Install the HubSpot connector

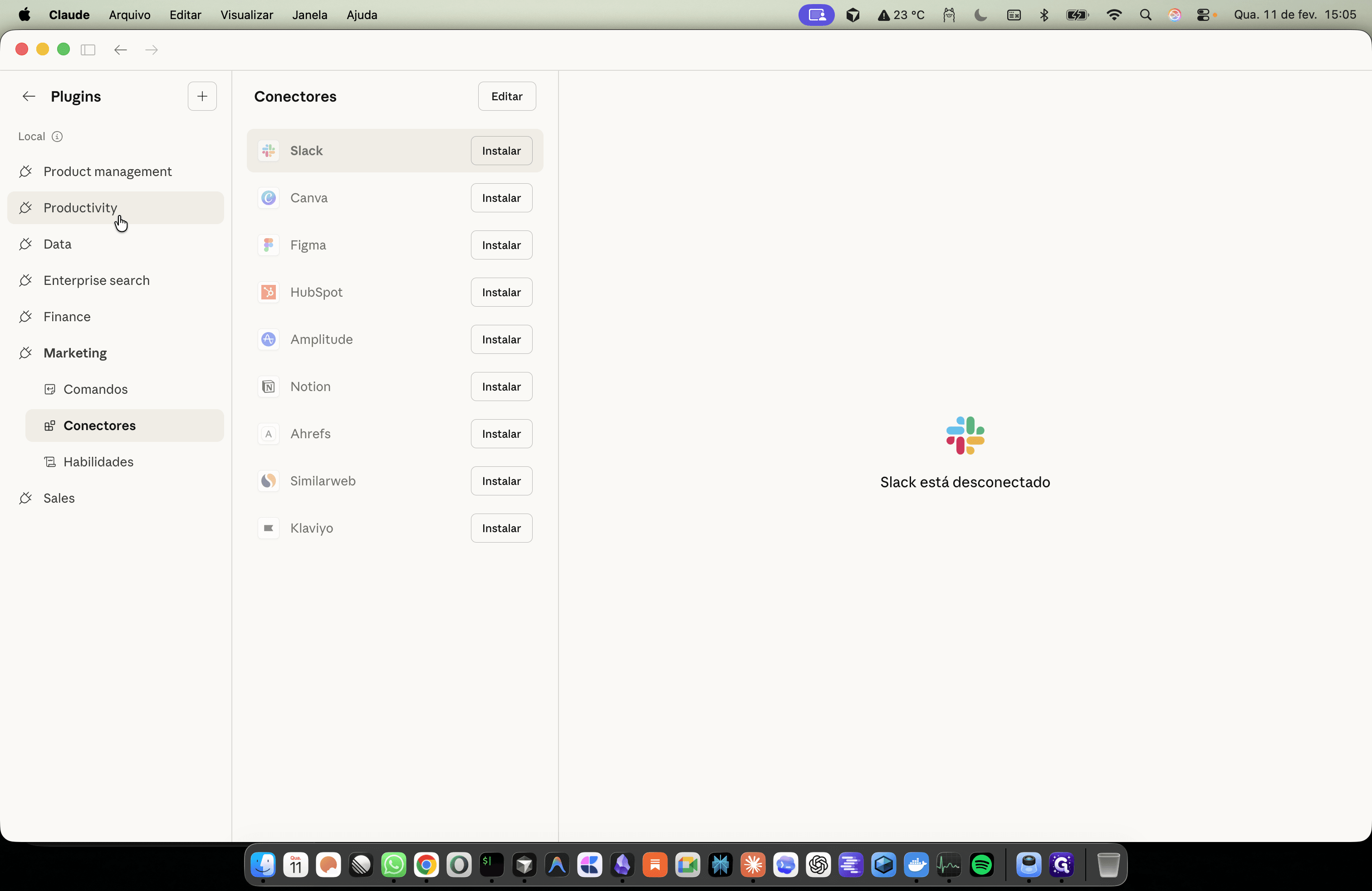coord(501,292)
